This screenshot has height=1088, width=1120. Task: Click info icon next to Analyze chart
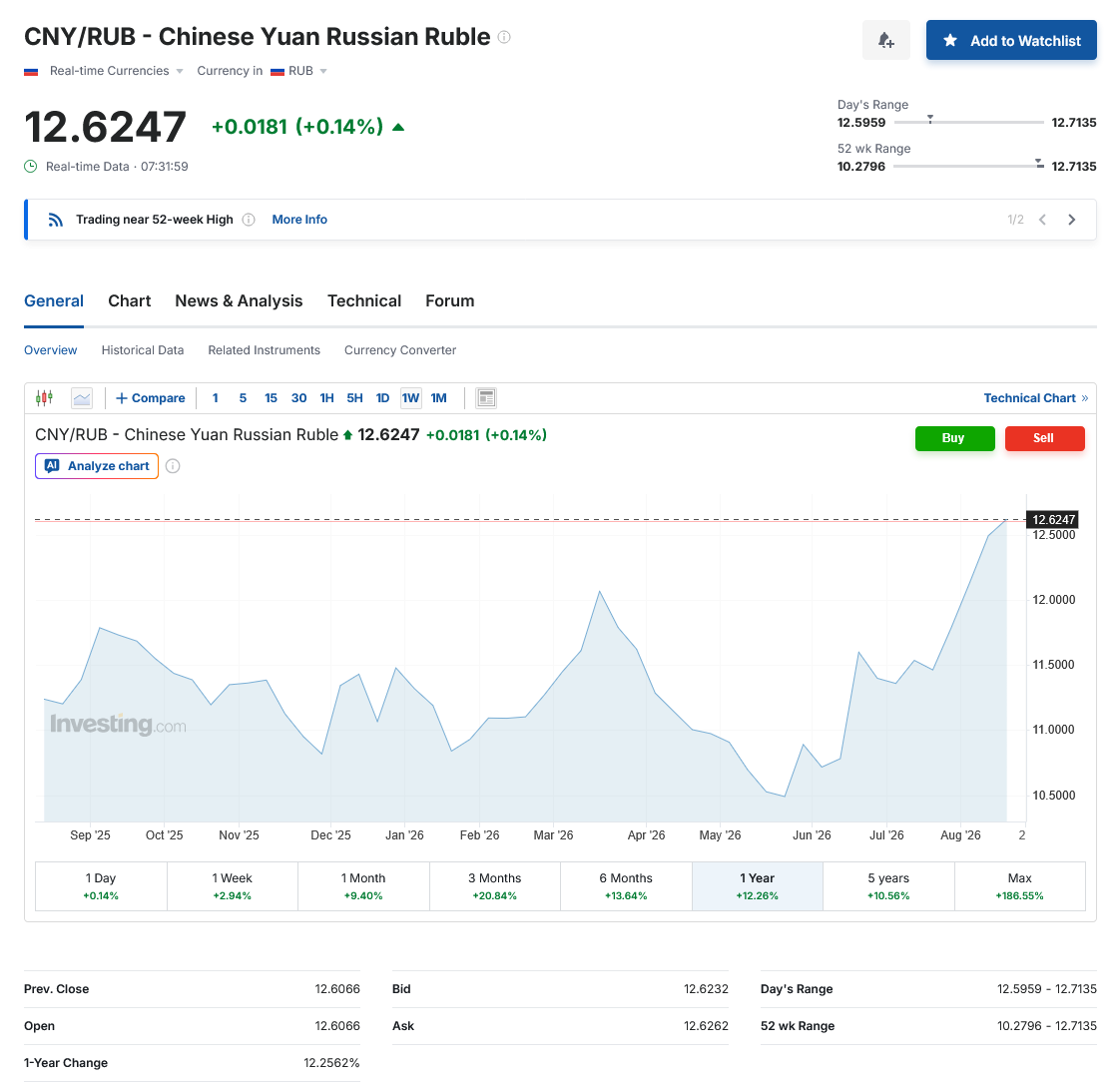(173, 466)
